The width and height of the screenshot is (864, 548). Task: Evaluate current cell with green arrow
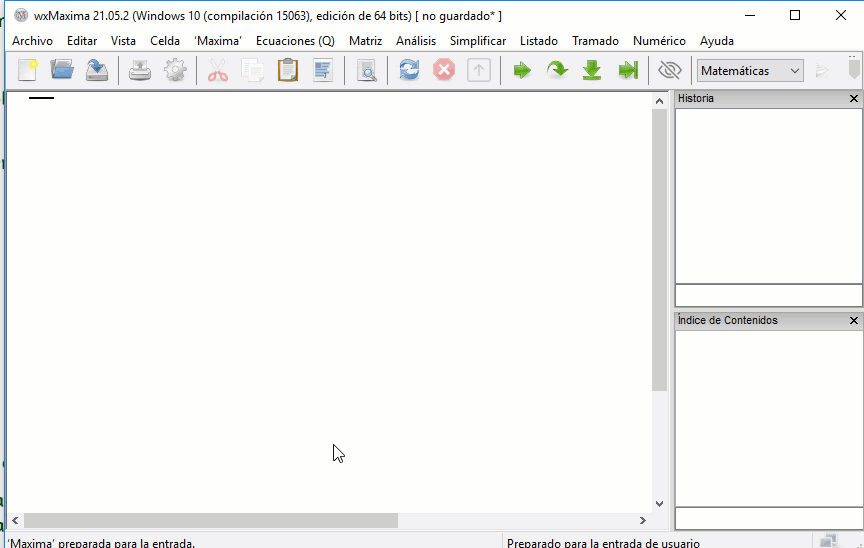tap(522, 70)
